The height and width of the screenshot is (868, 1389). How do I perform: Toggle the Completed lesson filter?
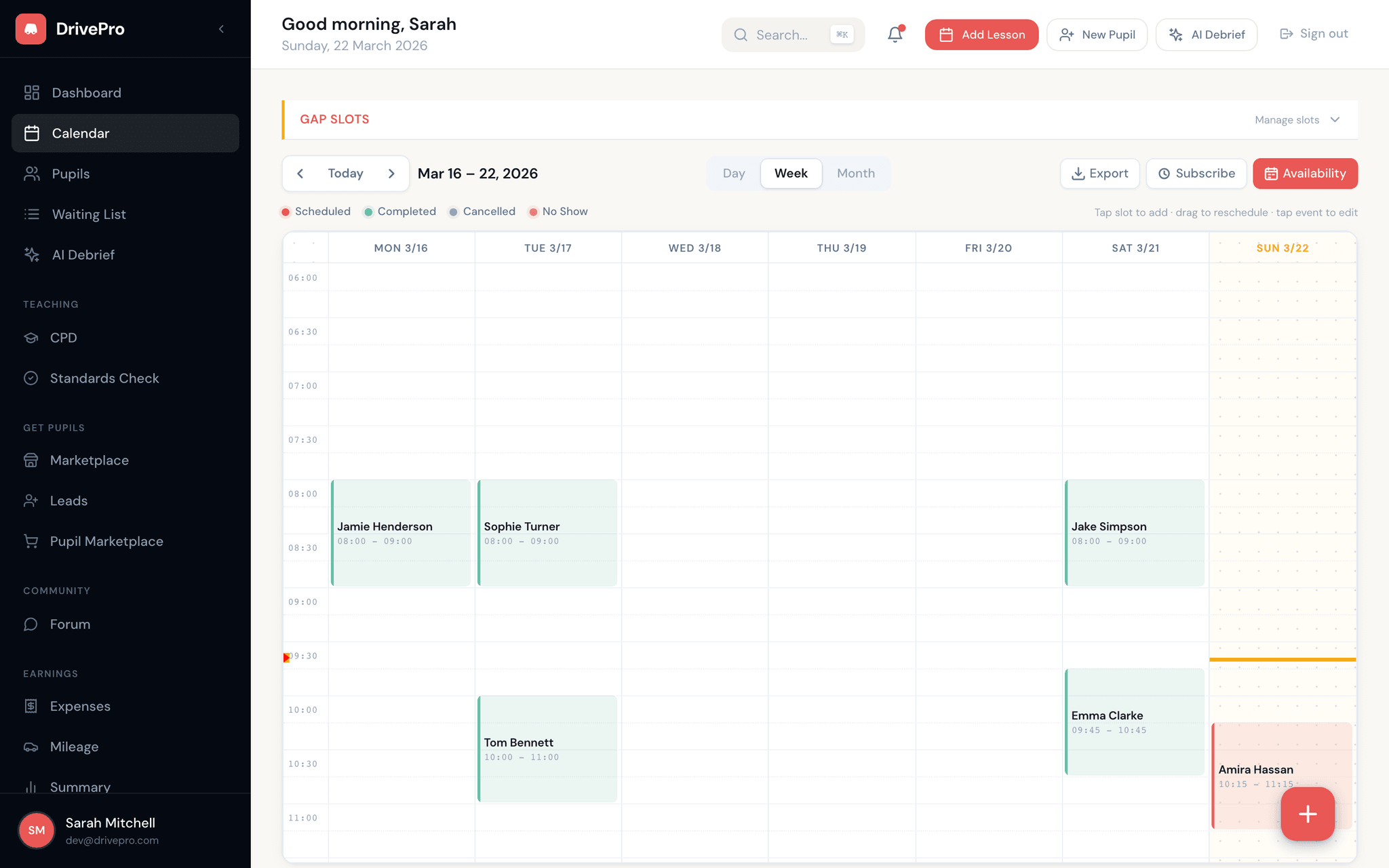point(399,212)
